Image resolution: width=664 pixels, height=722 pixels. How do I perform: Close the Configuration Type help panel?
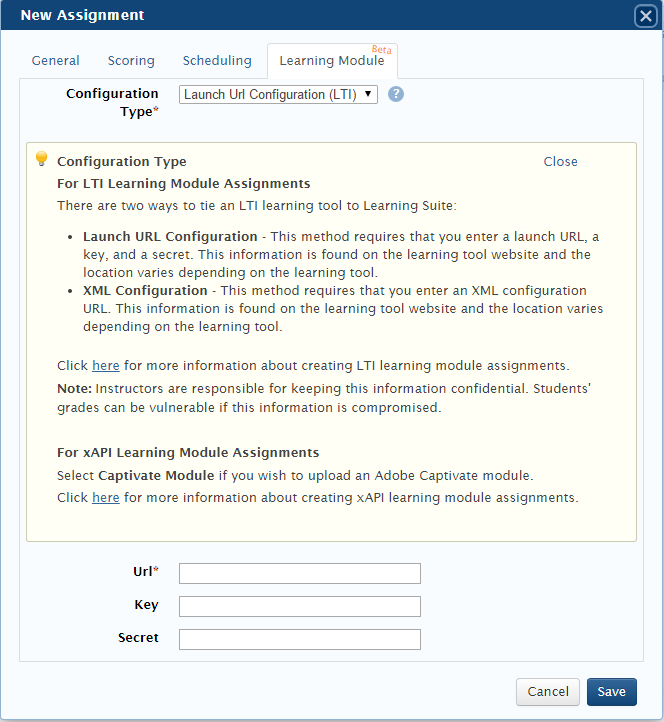tap(560, 162)
